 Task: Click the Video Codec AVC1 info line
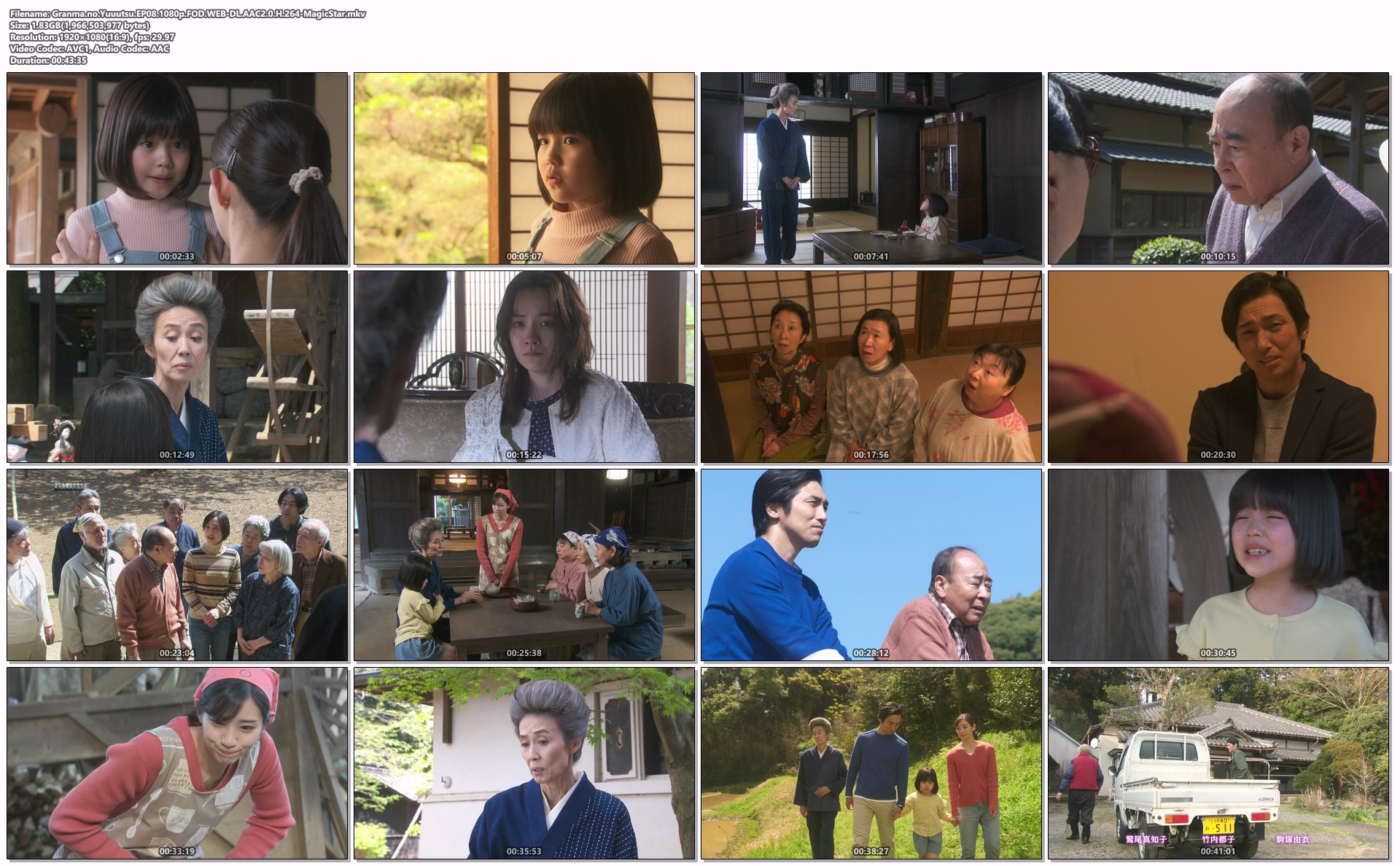coord(89,49)
